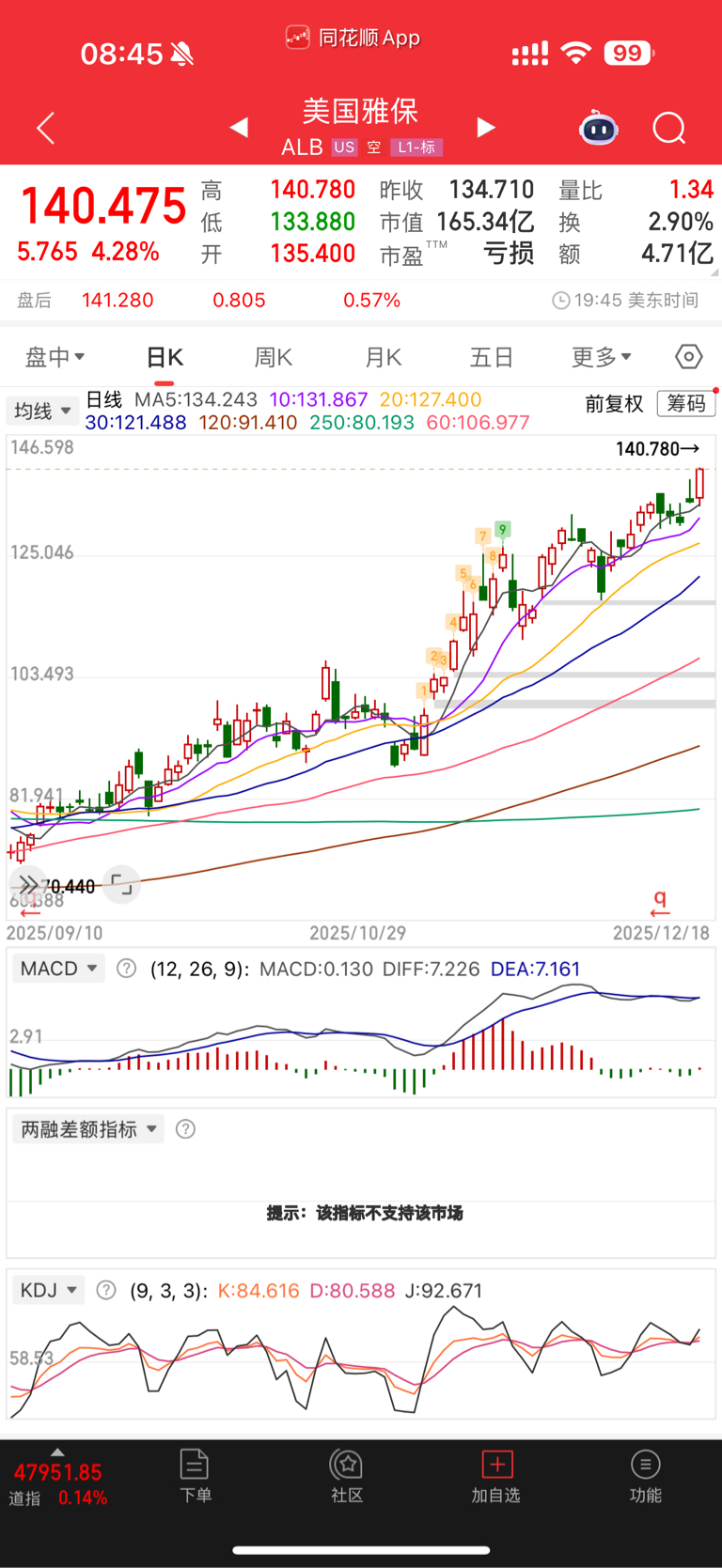Tap the 美国雅保 stock title

click(360, 111)
